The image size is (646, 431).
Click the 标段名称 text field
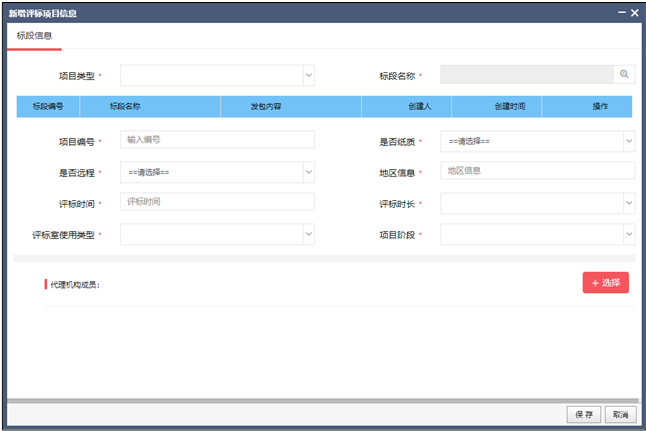coord(526,75)
